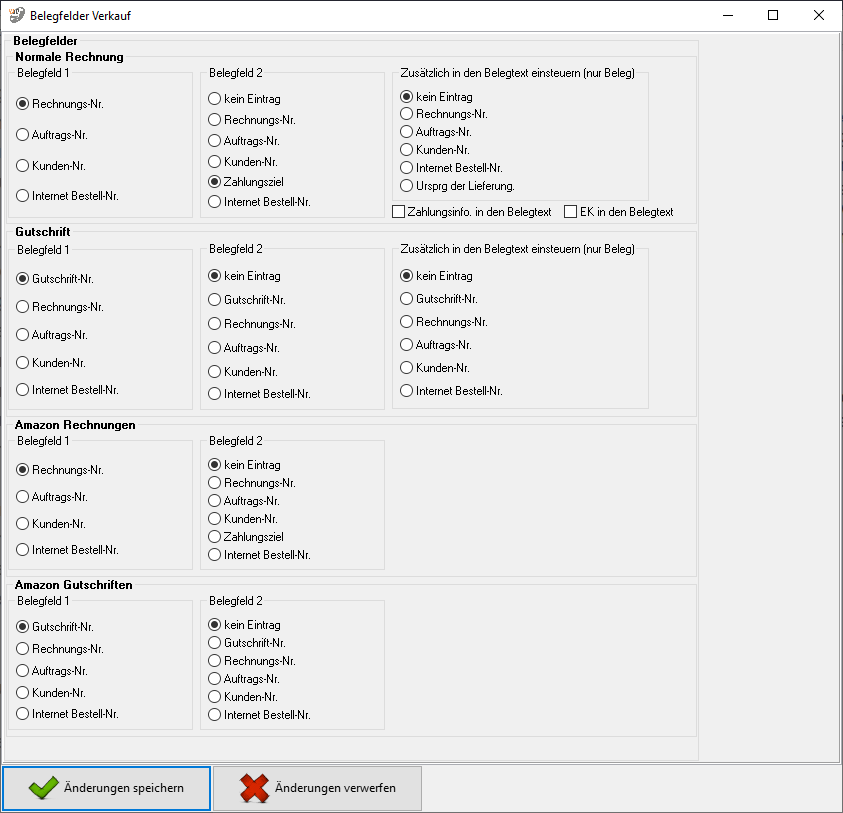843x813 pixels.
Task: Select Ursprg der Lieferung radio option
Action: pyautogui.click(x=407, y=186)
